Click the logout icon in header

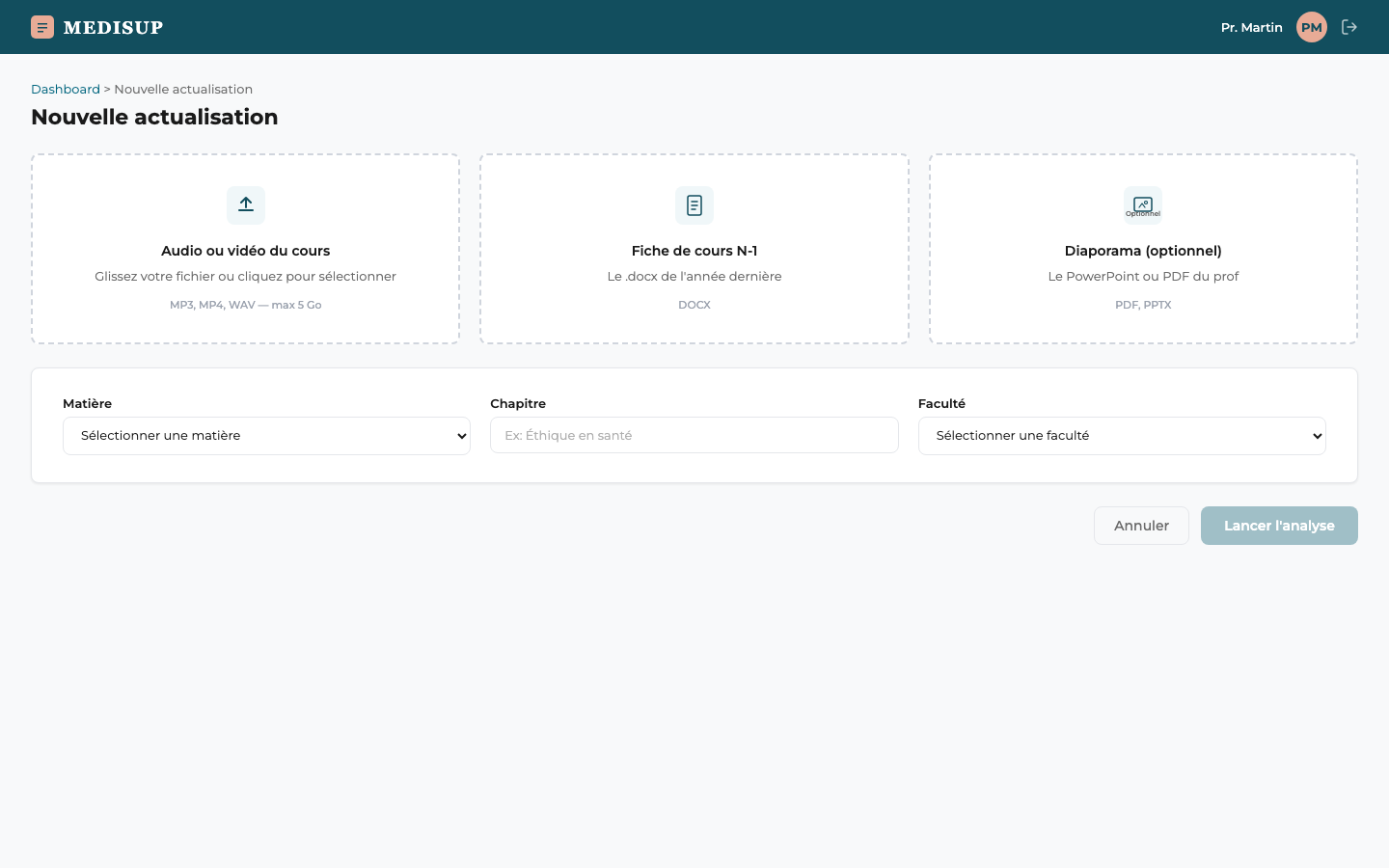[x=1349, y=27]
